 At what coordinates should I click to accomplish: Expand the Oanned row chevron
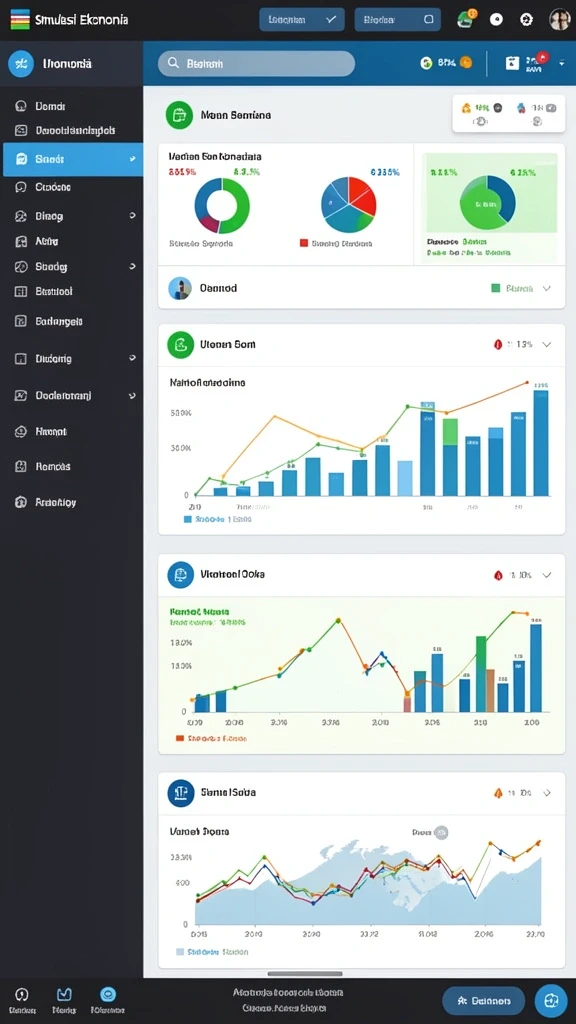[547, 288]
